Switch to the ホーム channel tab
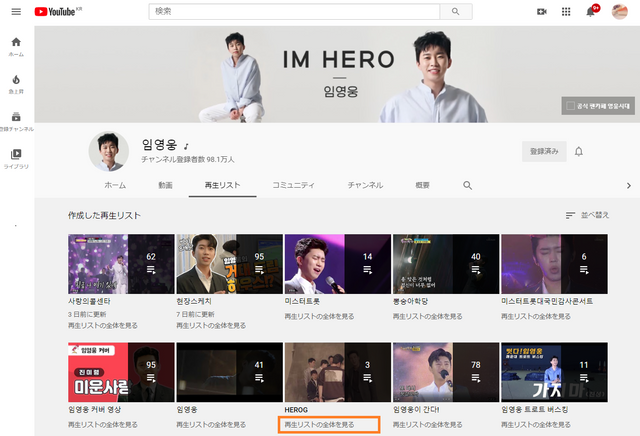The width and height of the screenshot is (640, 436). click(115, 185)
